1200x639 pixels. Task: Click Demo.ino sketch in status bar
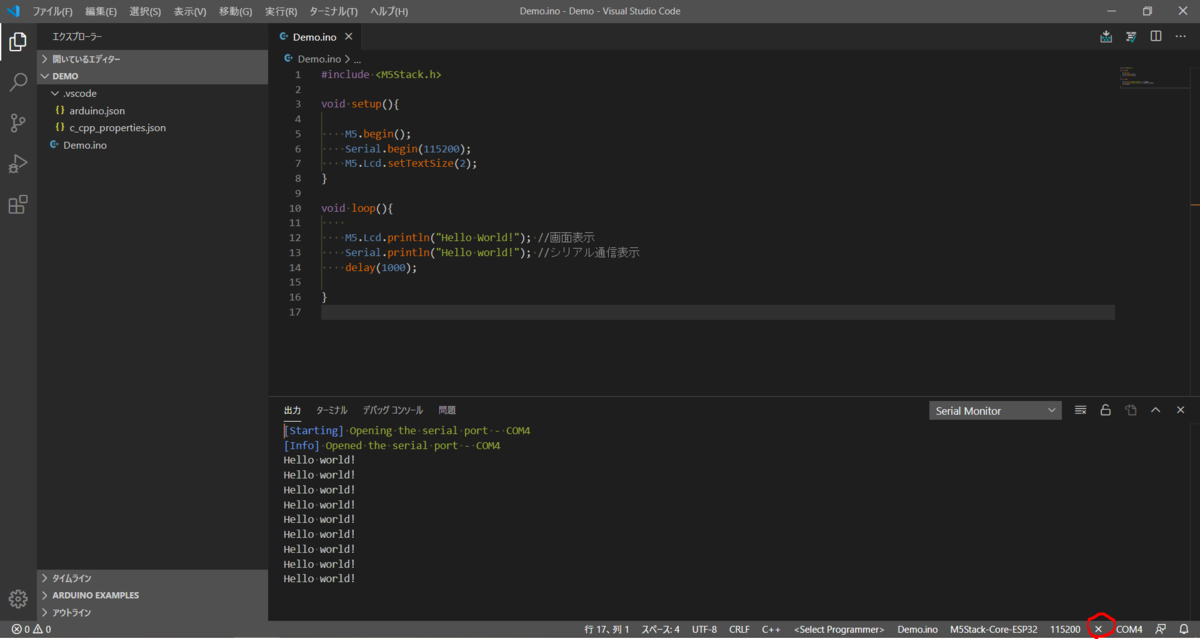(x=917, y=630)
